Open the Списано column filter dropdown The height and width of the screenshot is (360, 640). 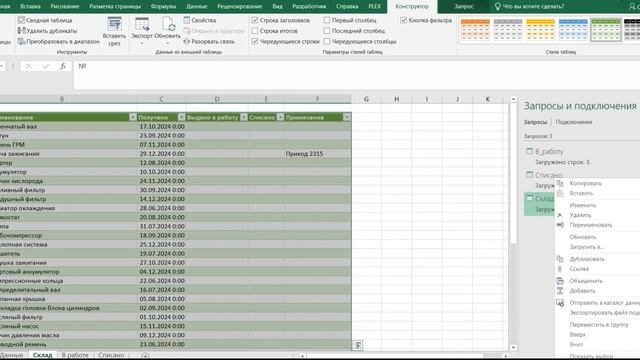[x=280, y=117]
